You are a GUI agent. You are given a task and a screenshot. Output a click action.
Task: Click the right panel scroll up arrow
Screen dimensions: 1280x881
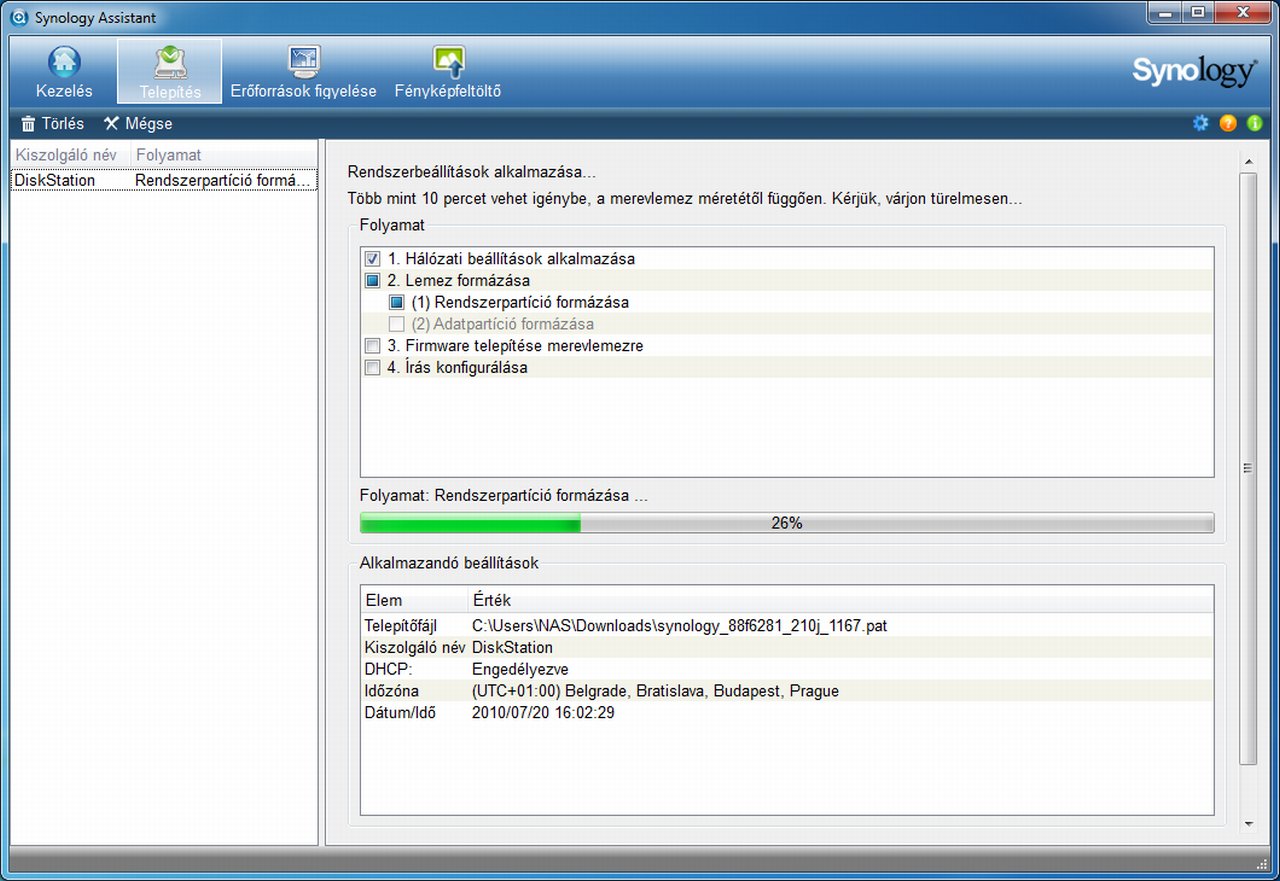pyautogui.click(x=1248, y=160)
